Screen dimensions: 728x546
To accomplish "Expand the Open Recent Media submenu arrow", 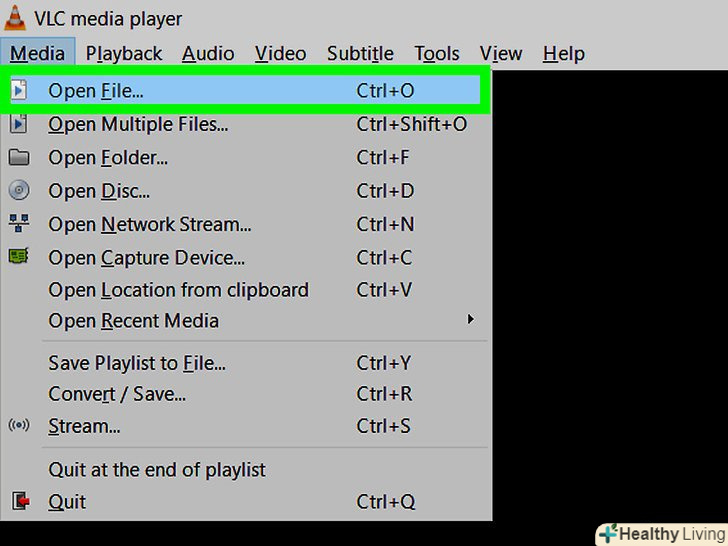I will [470, 320].
